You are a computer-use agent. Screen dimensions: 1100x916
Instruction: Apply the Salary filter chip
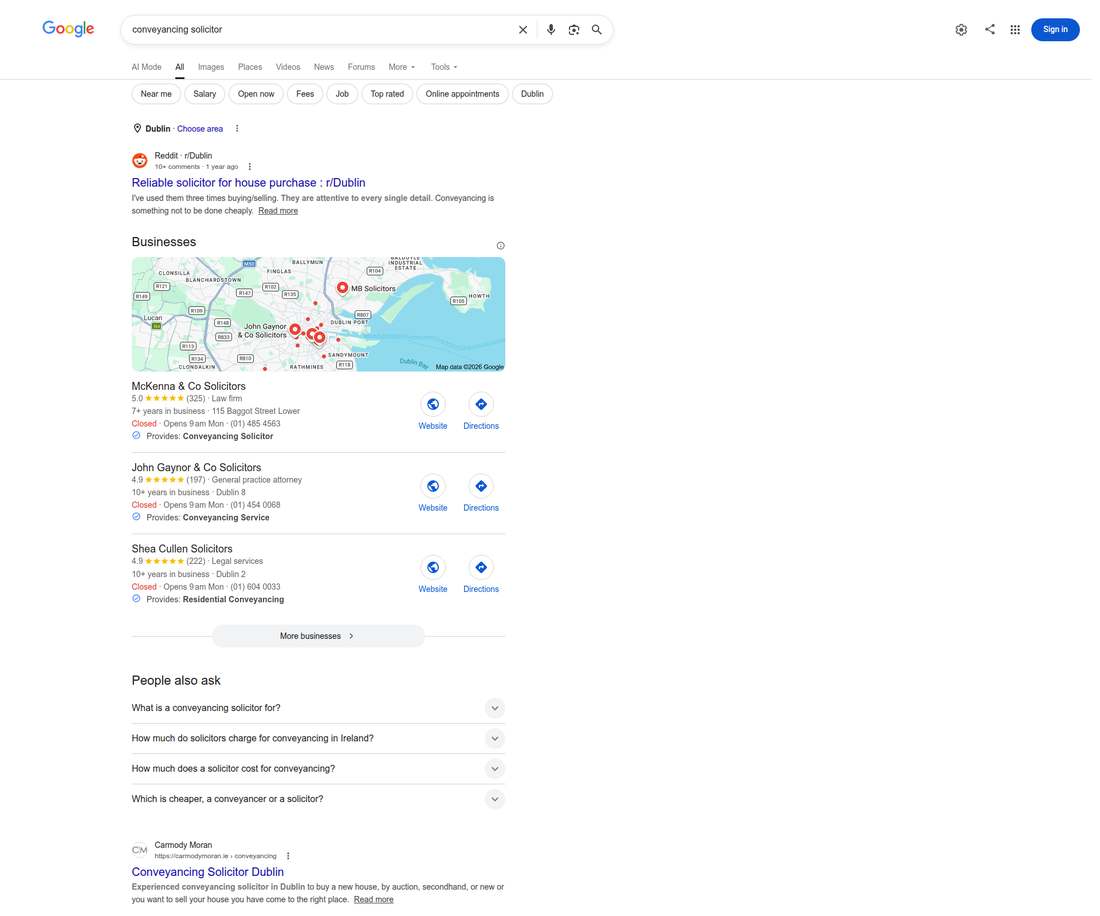pyautogui.click(x=205, y=94)
